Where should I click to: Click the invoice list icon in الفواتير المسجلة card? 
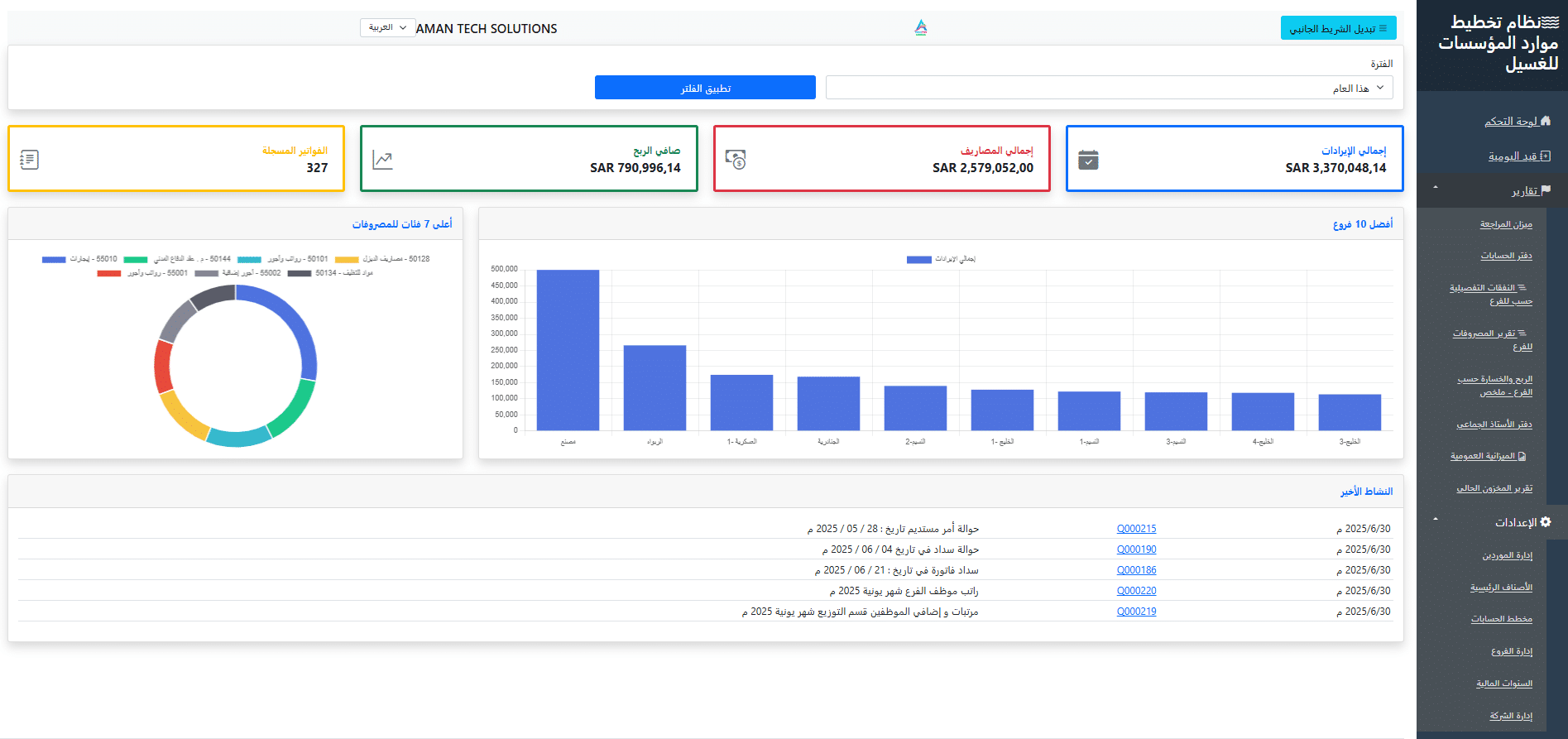30,160
